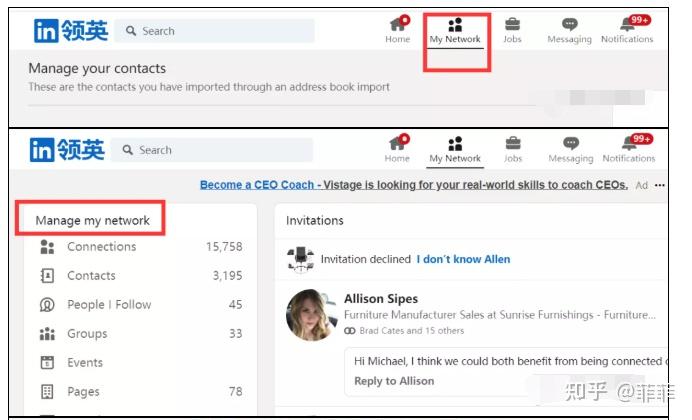Open Home in the lower navigation bar
Image resolution: width=692 pixels, height=420 pixels.
click(x=397, y=149)
